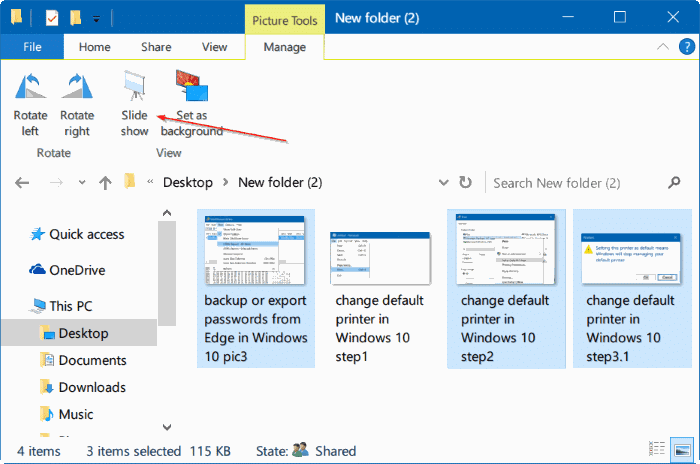Click '4 items' in status bar
This screenshot has height=464, width=700.
39,451
